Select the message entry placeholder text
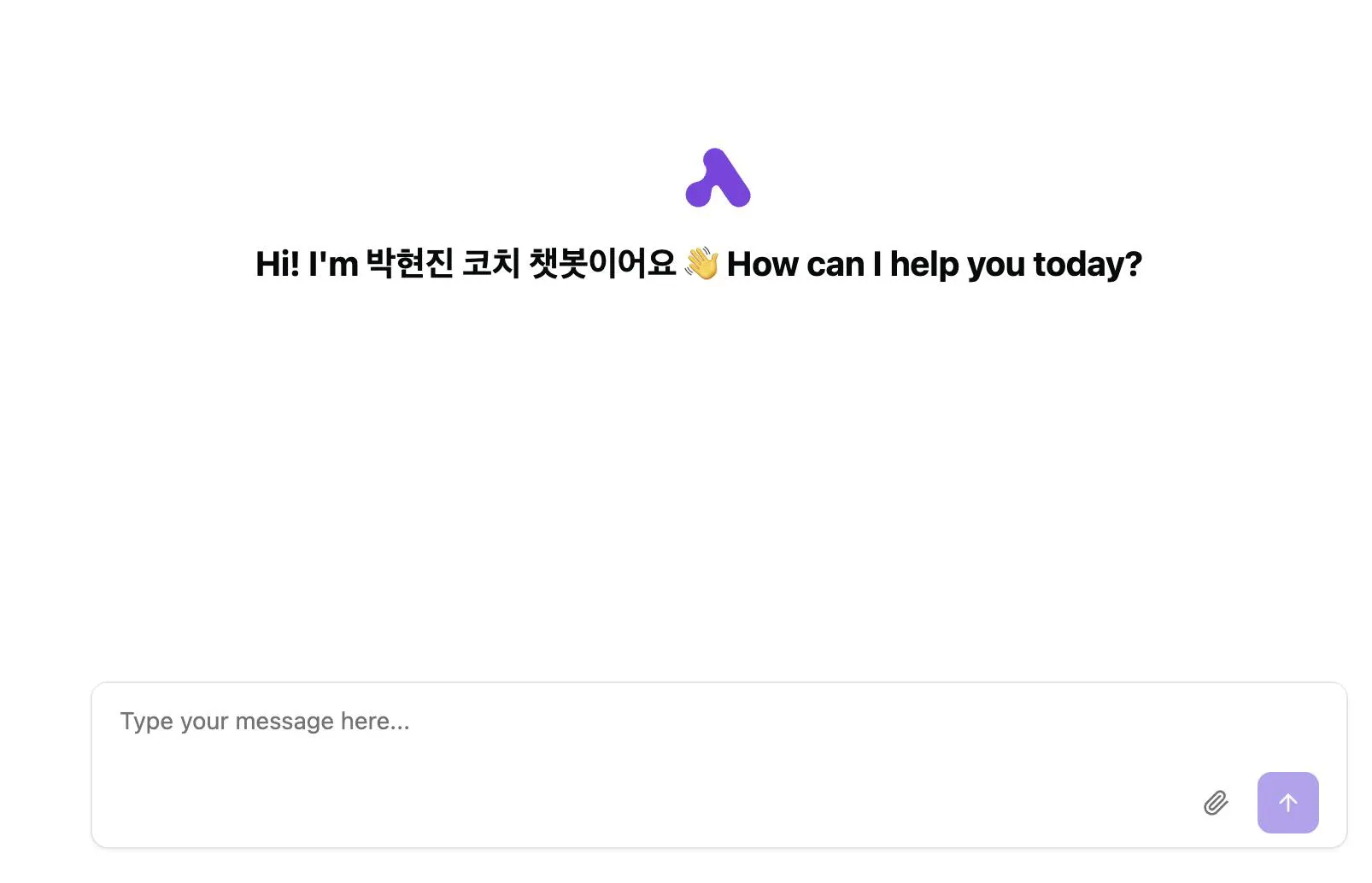 (x=266, y=722)
